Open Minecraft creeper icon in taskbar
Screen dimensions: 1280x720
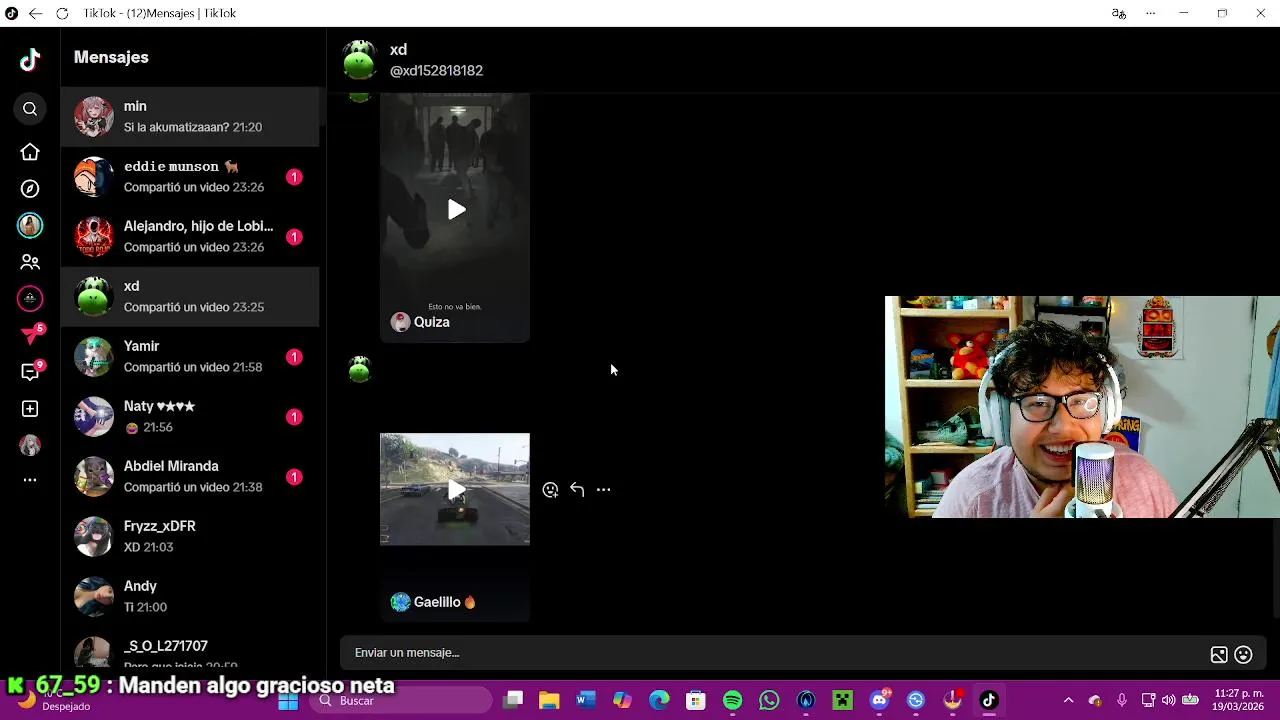click(843, 701)
